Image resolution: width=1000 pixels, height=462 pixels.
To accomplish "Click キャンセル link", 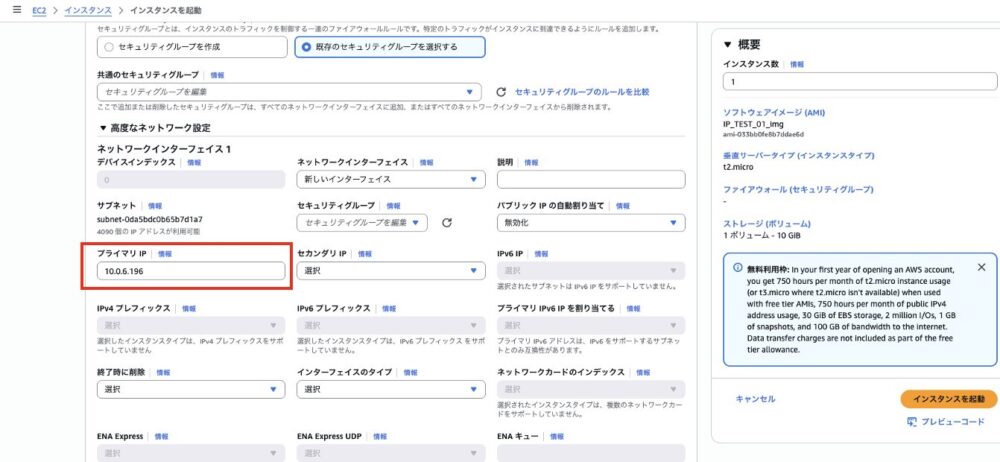I will pyautogui.click(x=755, y=399).
